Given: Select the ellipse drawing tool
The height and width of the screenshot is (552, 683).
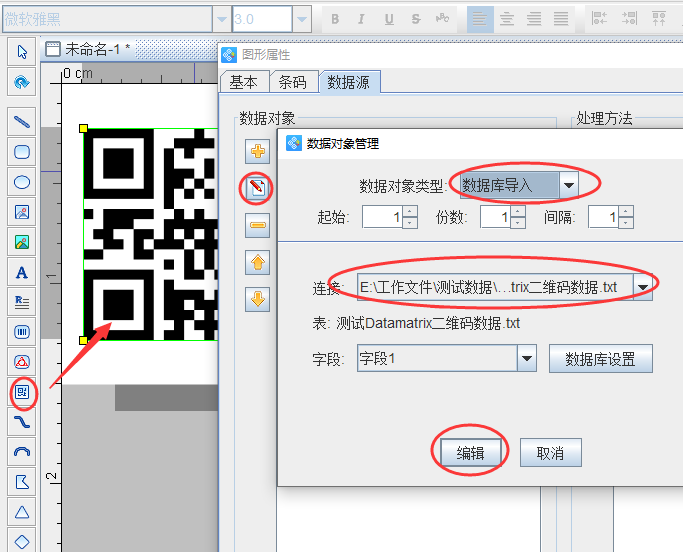Looking at the screenshot, I should pyautogui.click(x=22, y=182).
